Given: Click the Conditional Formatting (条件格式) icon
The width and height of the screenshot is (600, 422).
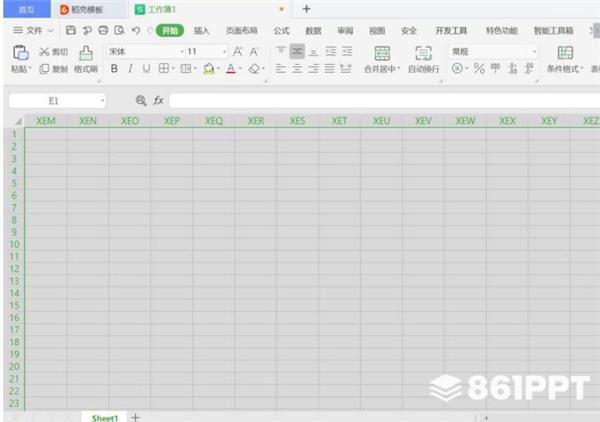Looking at the screenshot, I should [565, 53].
